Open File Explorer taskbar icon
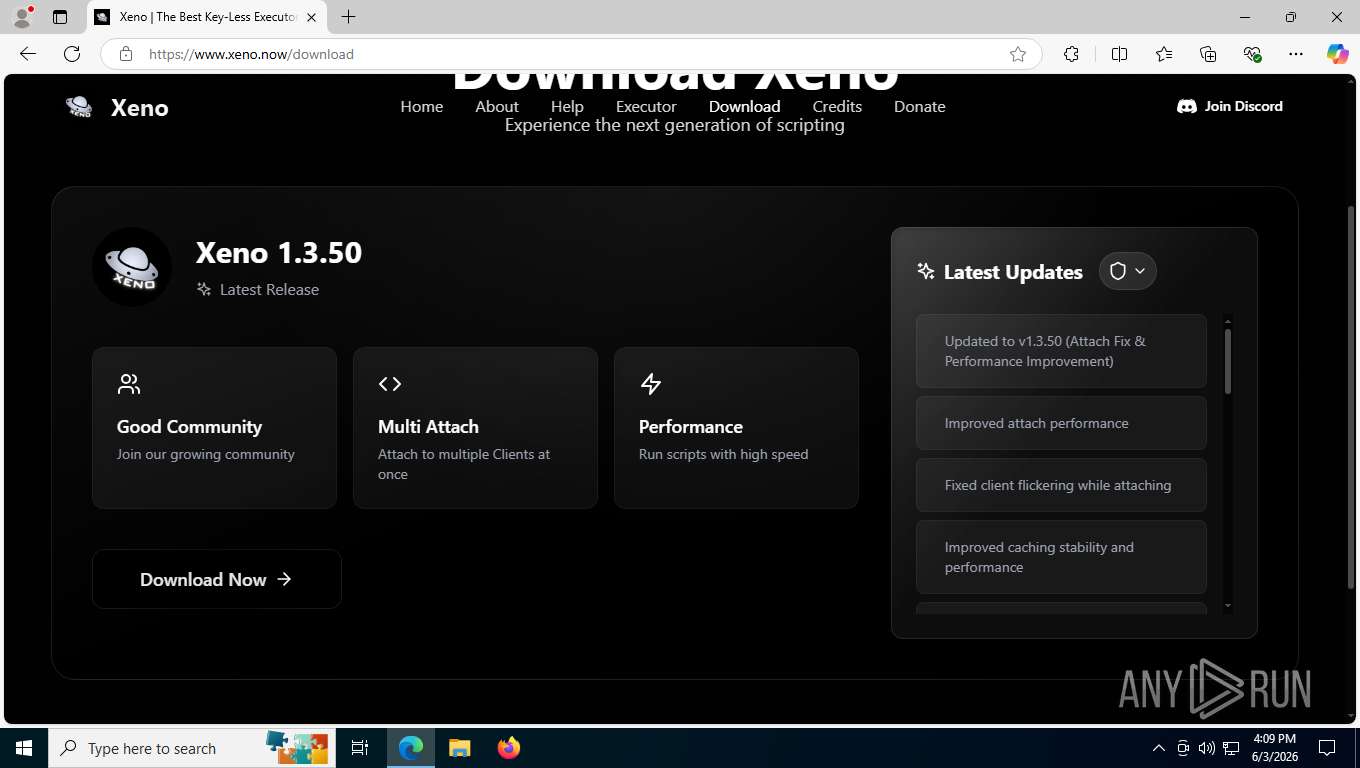Screen dimensions: 1360x768 pyautogui.click(x=459, y=748)
